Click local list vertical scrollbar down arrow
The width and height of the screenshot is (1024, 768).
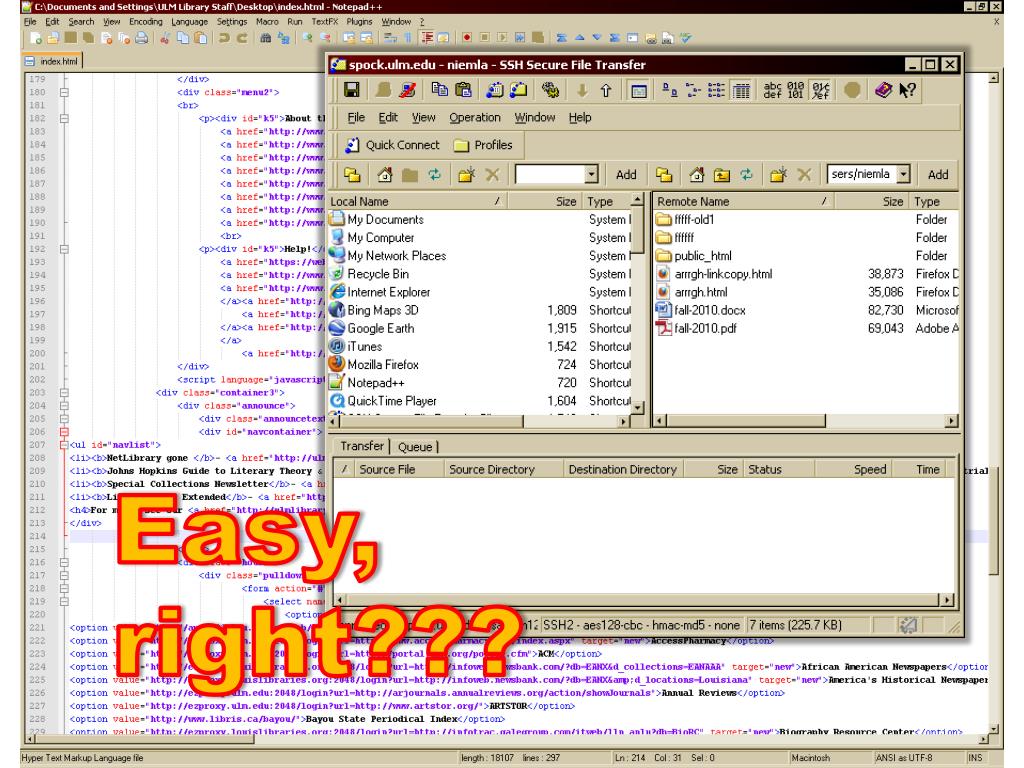tap(638, 408)
